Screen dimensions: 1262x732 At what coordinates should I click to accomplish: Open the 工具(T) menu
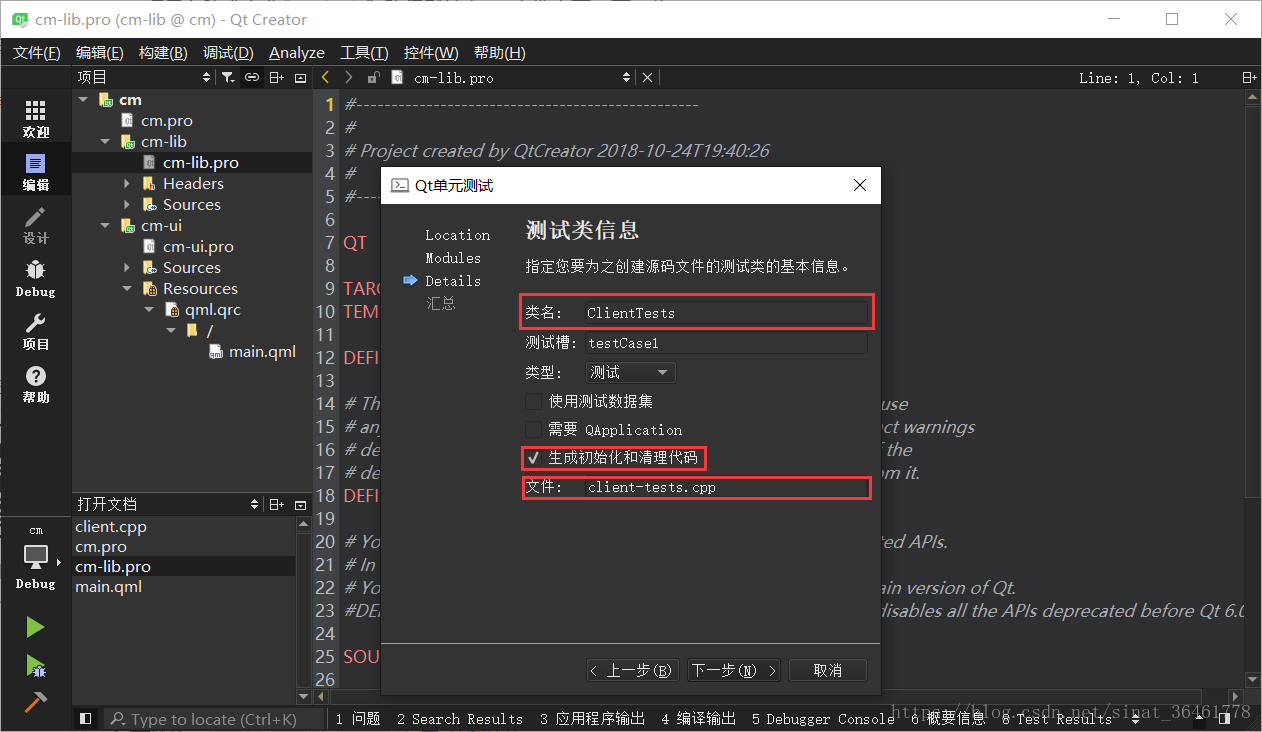[x=364, y=52]
